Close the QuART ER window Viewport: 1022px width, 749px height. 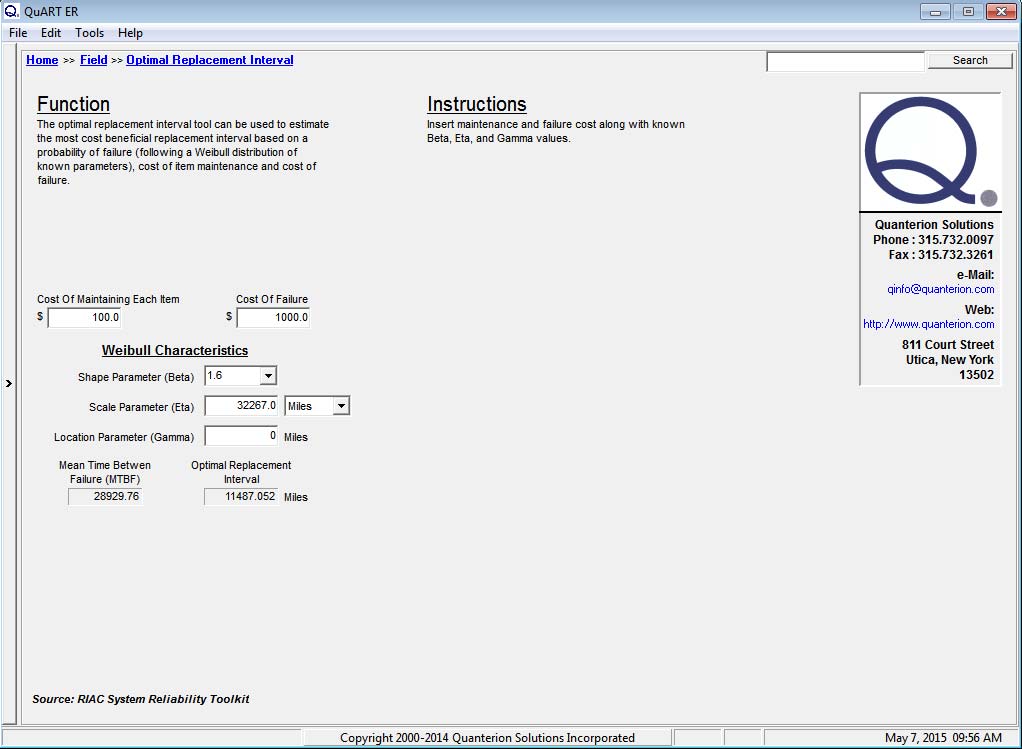tap(1001, 12)
